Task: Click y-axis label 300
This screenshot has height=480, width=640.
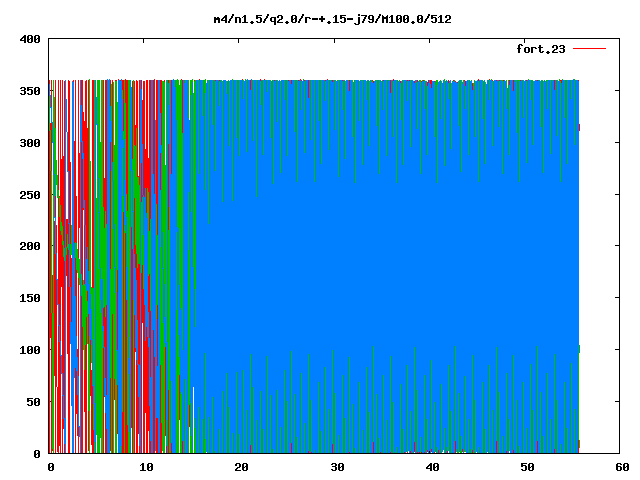Action: pyautogui.click(x=30, y=143)
